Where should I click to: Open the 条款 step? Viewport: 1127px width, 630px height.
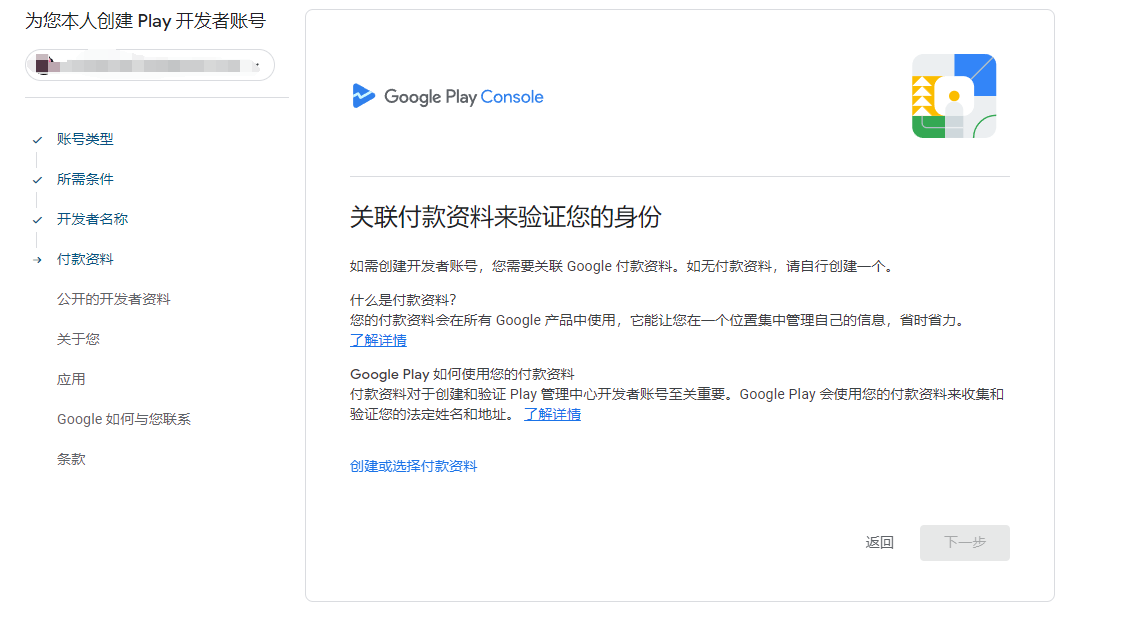click(71, 460)
